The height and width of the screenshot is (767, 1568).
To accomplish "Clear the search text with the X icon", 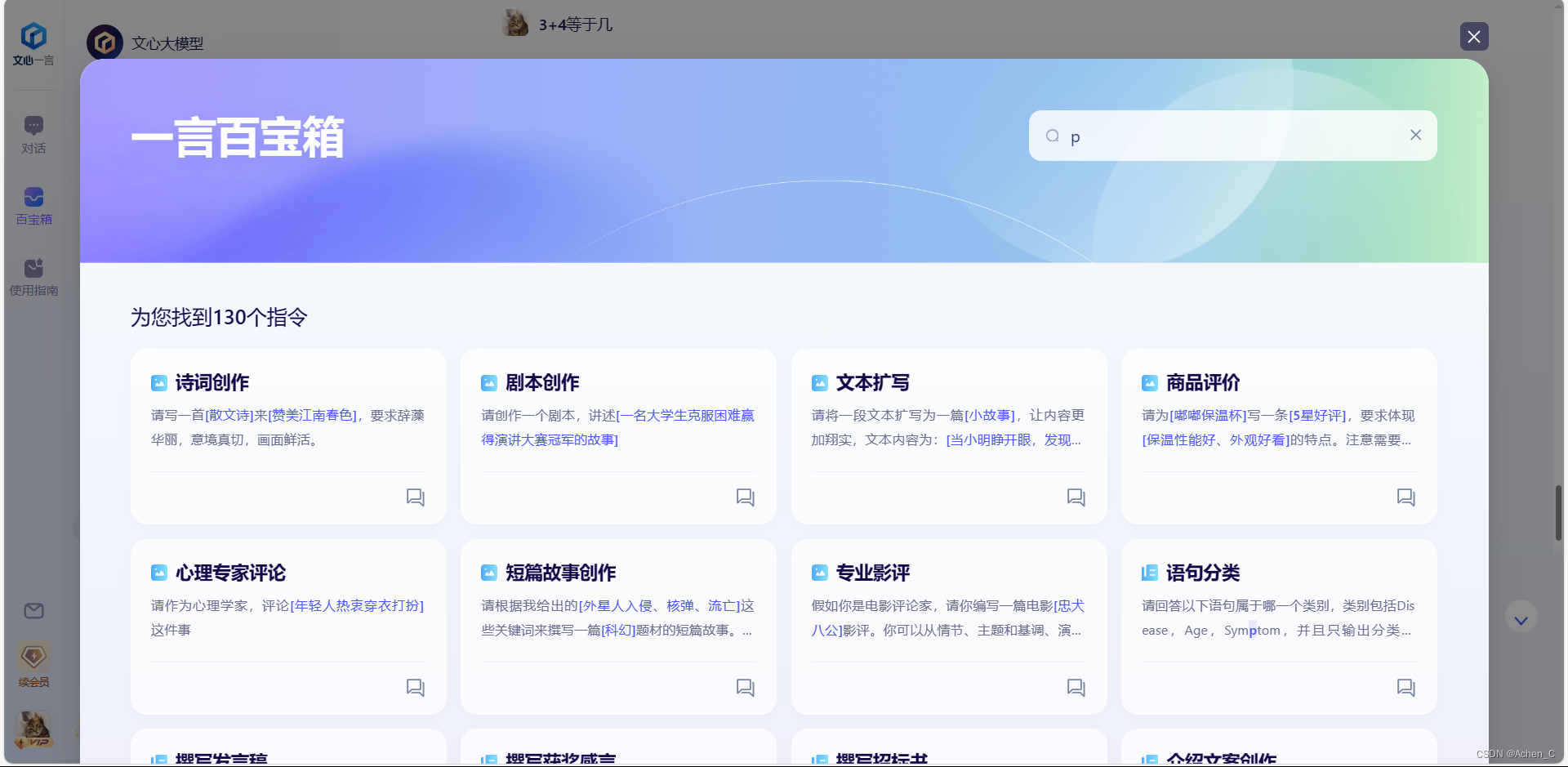I will 1415,135.
